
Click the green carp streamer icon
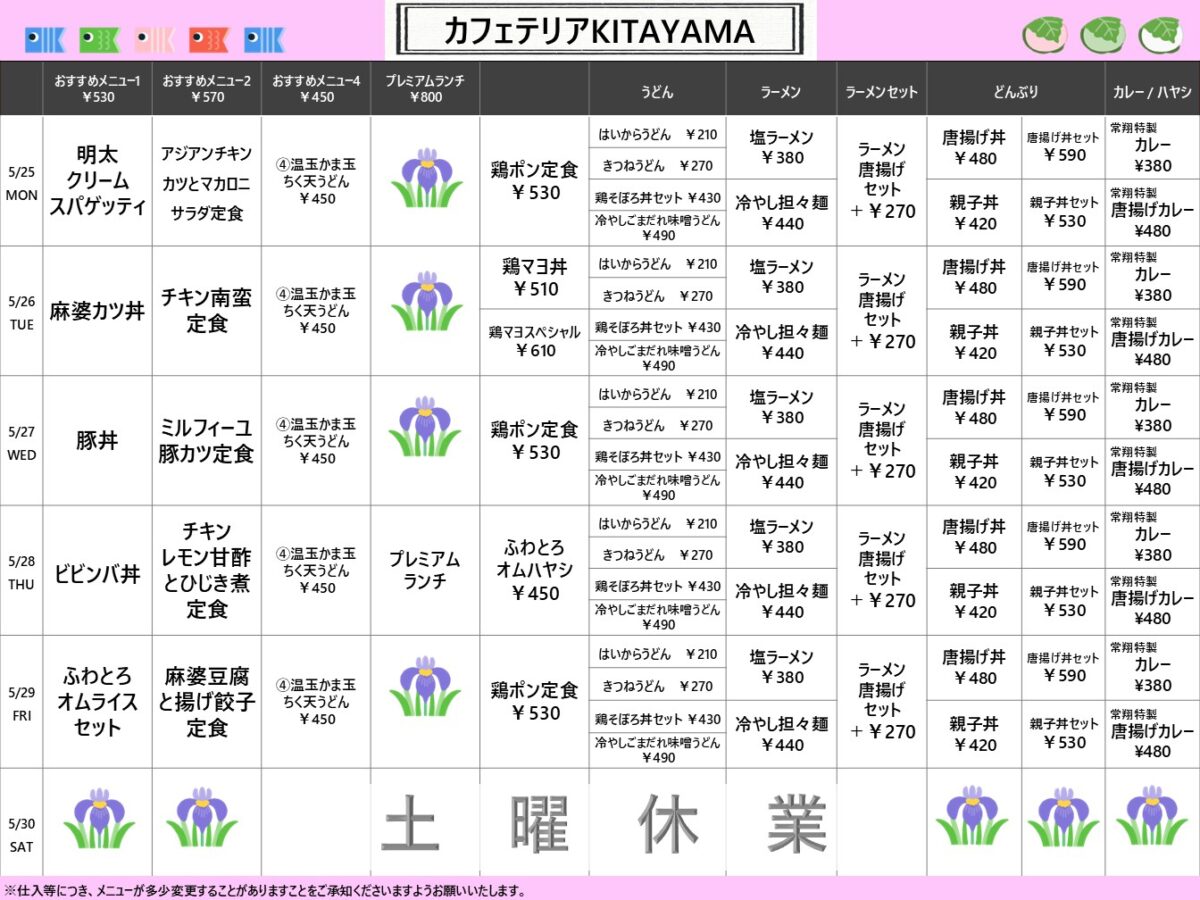pyautogui.click(x=99, y=39)
